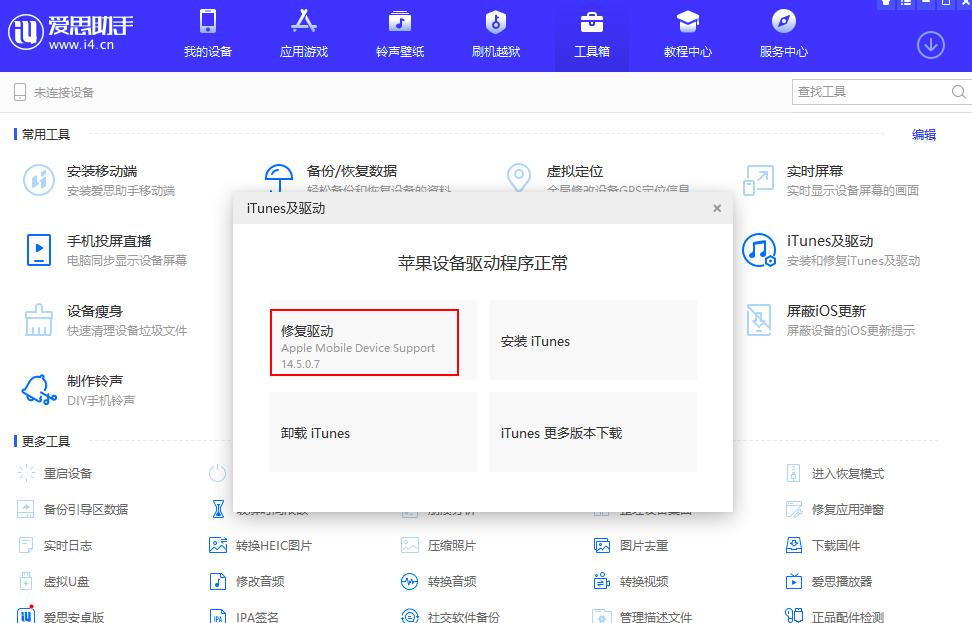The width and height of the screenshot is (972, 623).
Task: Click the 爱思助手 logo
Action: 70,32
